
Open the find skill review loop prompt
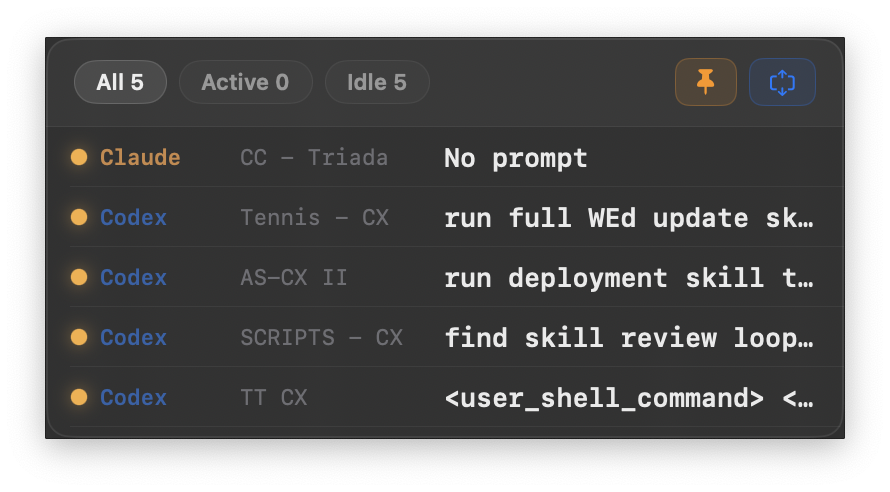(628, 337)
